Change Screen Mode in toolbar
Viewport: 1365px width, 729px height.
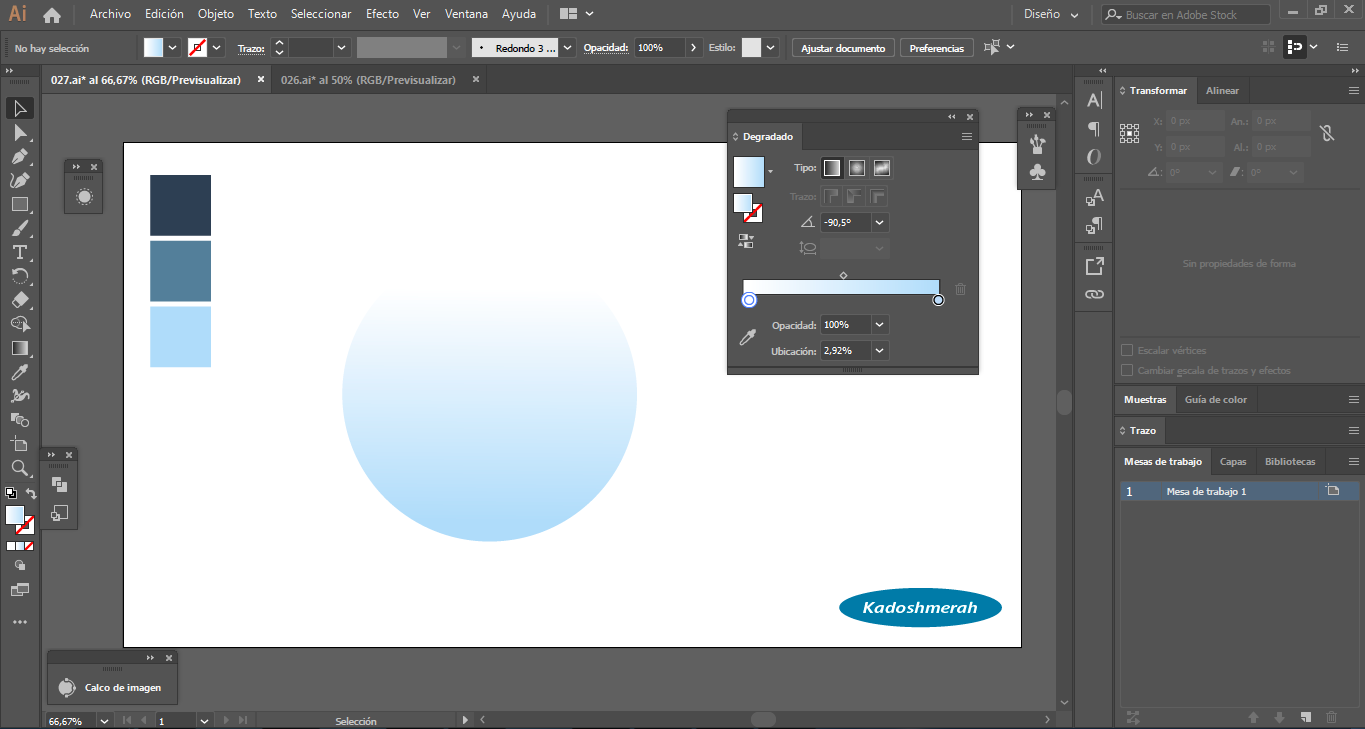[x=20, y=590]
